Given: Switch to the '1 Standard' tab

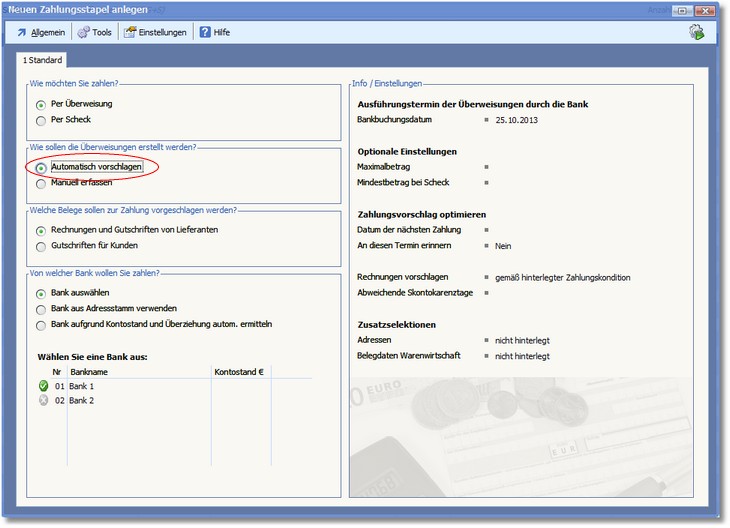Looking at the screenshot, I should pyautogui.click(x=43, y=60).
